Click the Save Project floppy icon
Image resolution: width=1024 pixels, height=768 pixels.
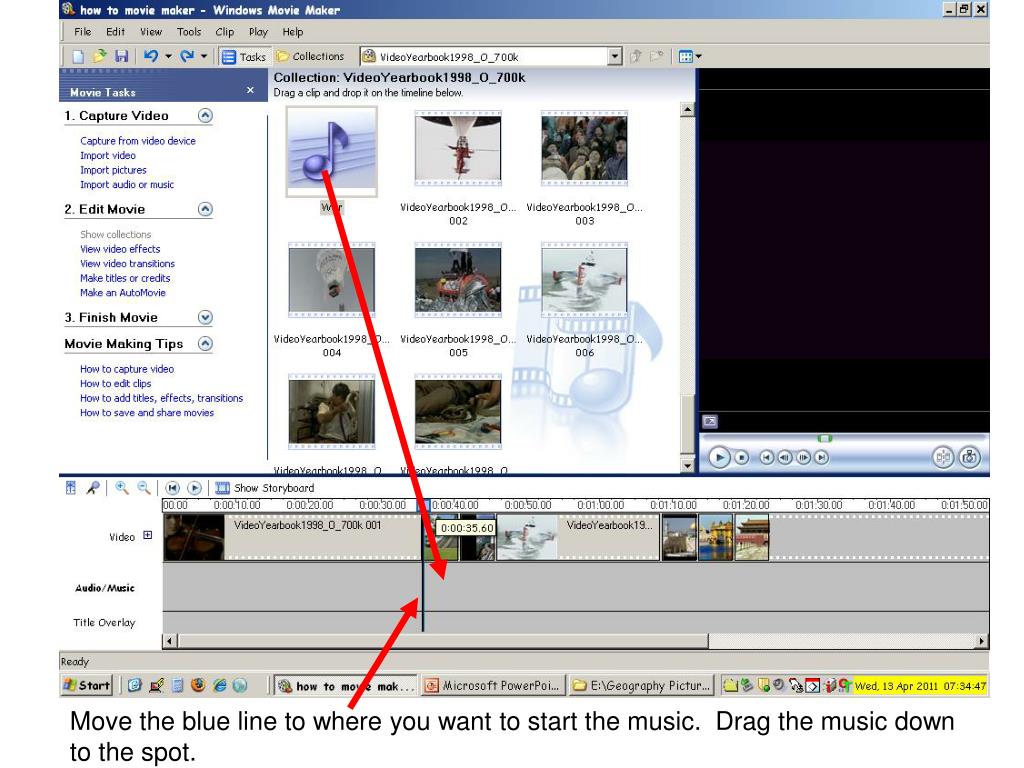click(x=121, y=56)
